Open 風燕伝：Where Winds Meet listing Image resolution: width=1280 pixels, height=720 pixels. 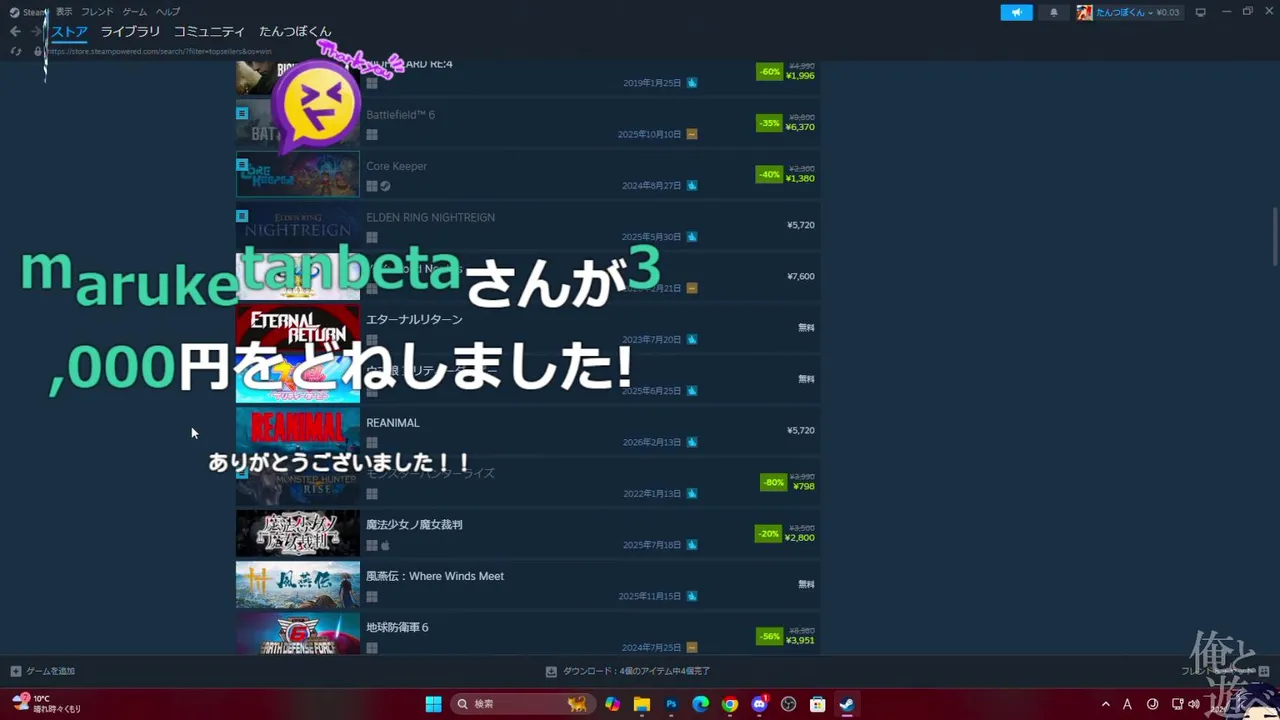pos(528,586)
